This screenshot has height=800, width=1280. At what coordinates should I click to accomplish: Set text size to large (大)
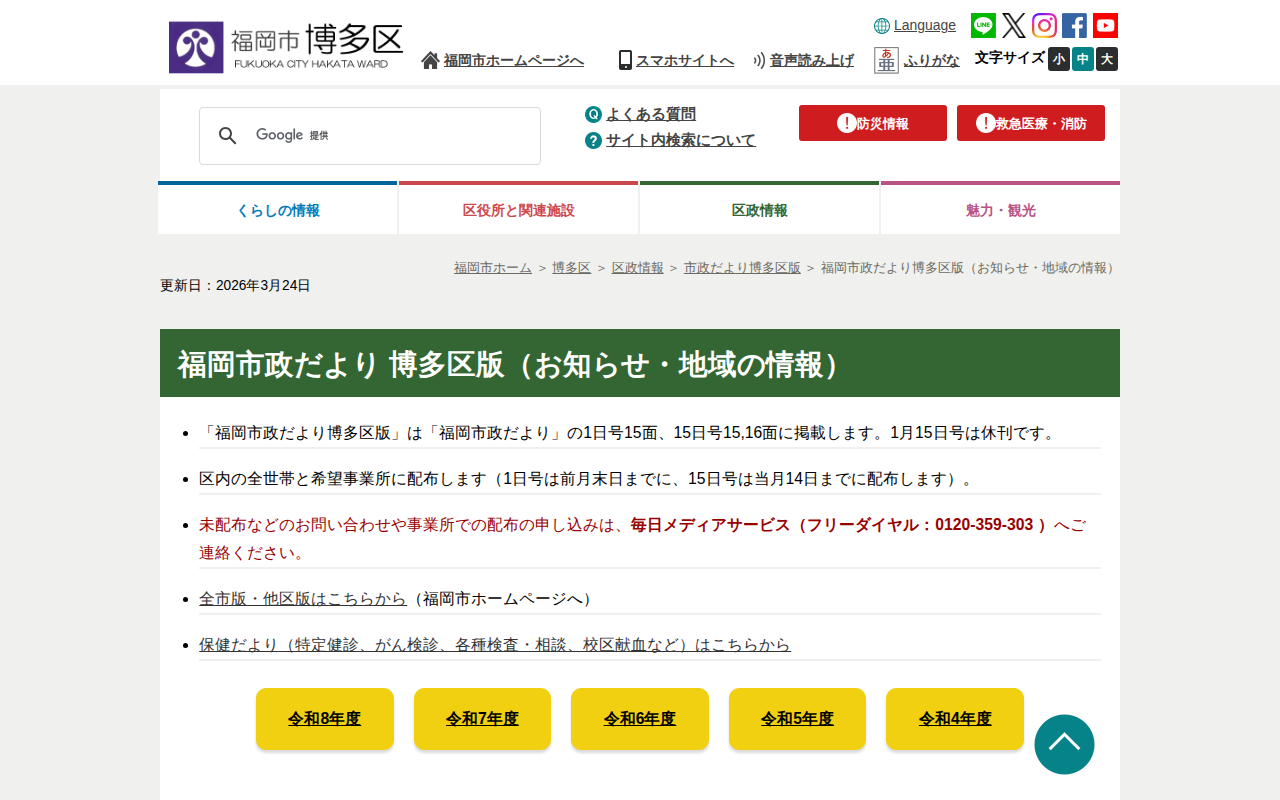[1107, 59]
